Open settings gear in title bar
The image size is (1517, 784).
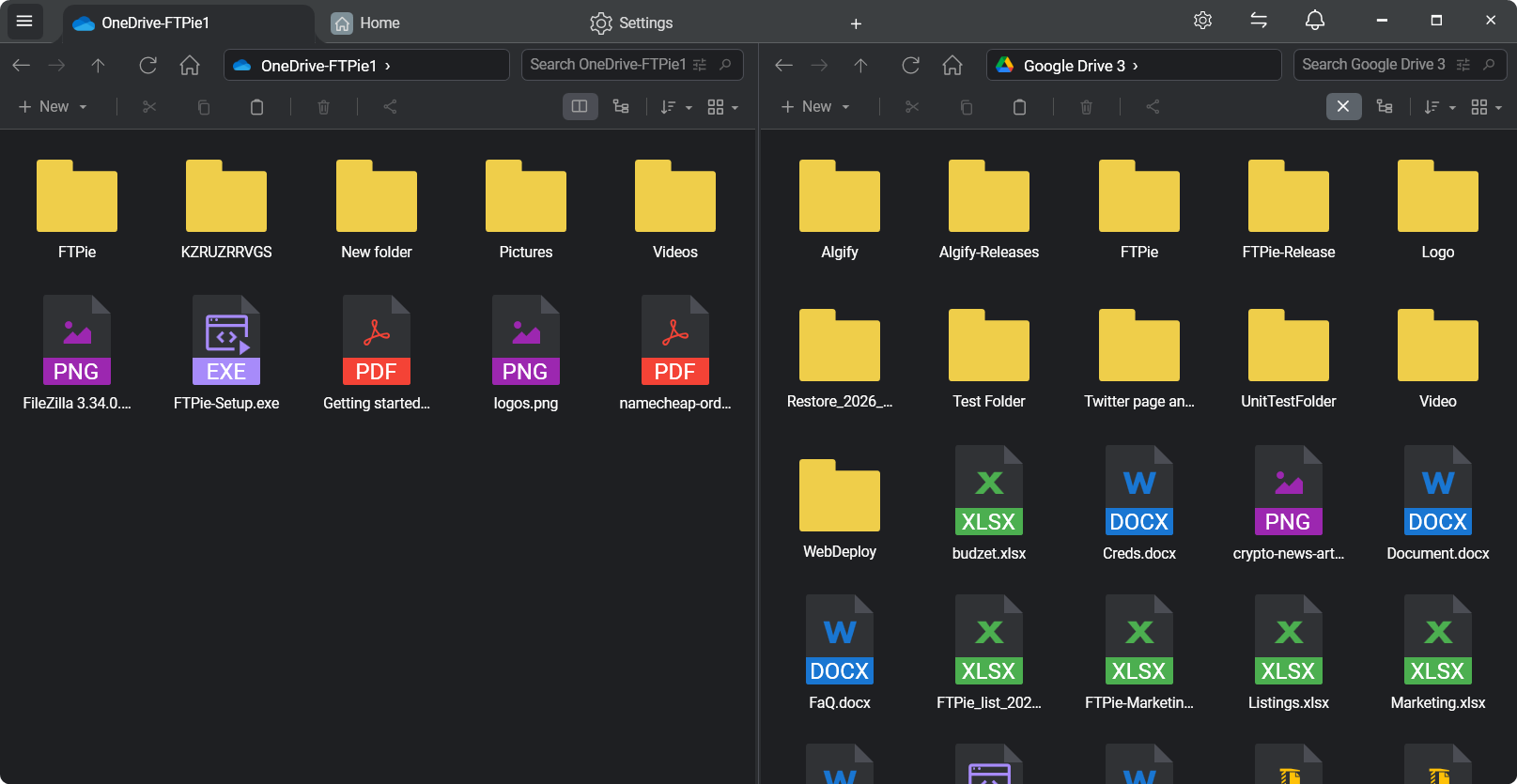tap(1202, 21)
